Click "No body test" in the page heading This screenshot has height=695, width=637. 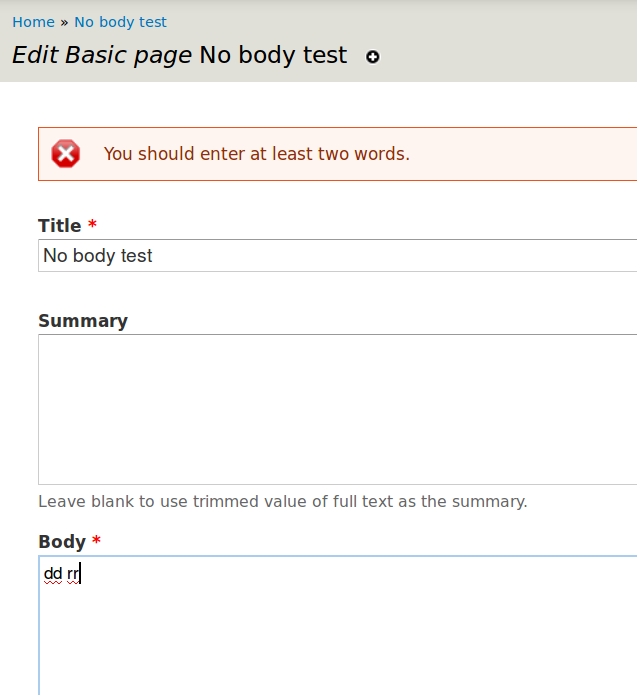coord(273,55)
